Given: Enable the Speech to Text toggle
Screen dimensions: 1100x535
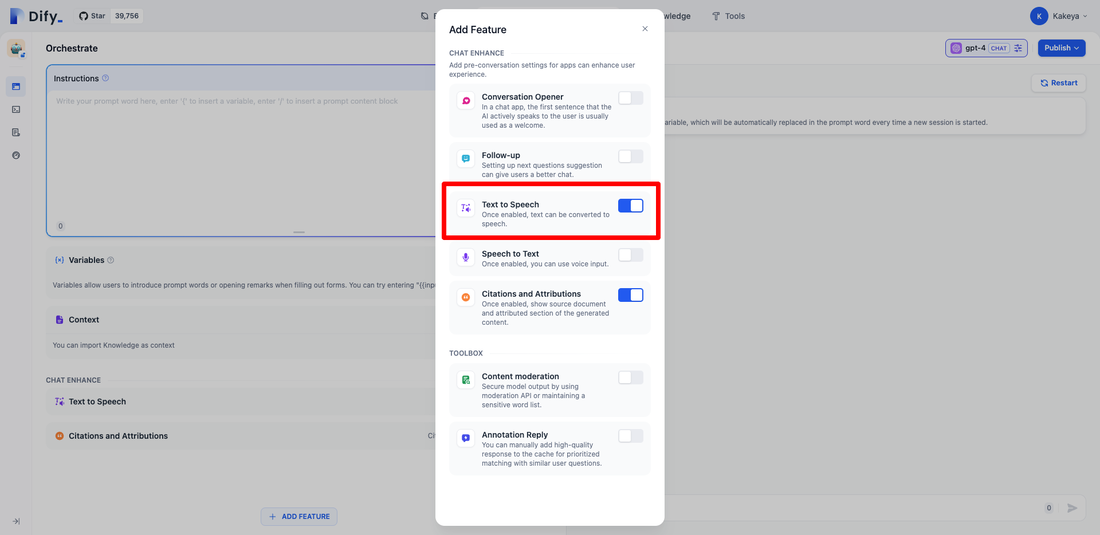Looking at the screenshot, I should point(630,255).
